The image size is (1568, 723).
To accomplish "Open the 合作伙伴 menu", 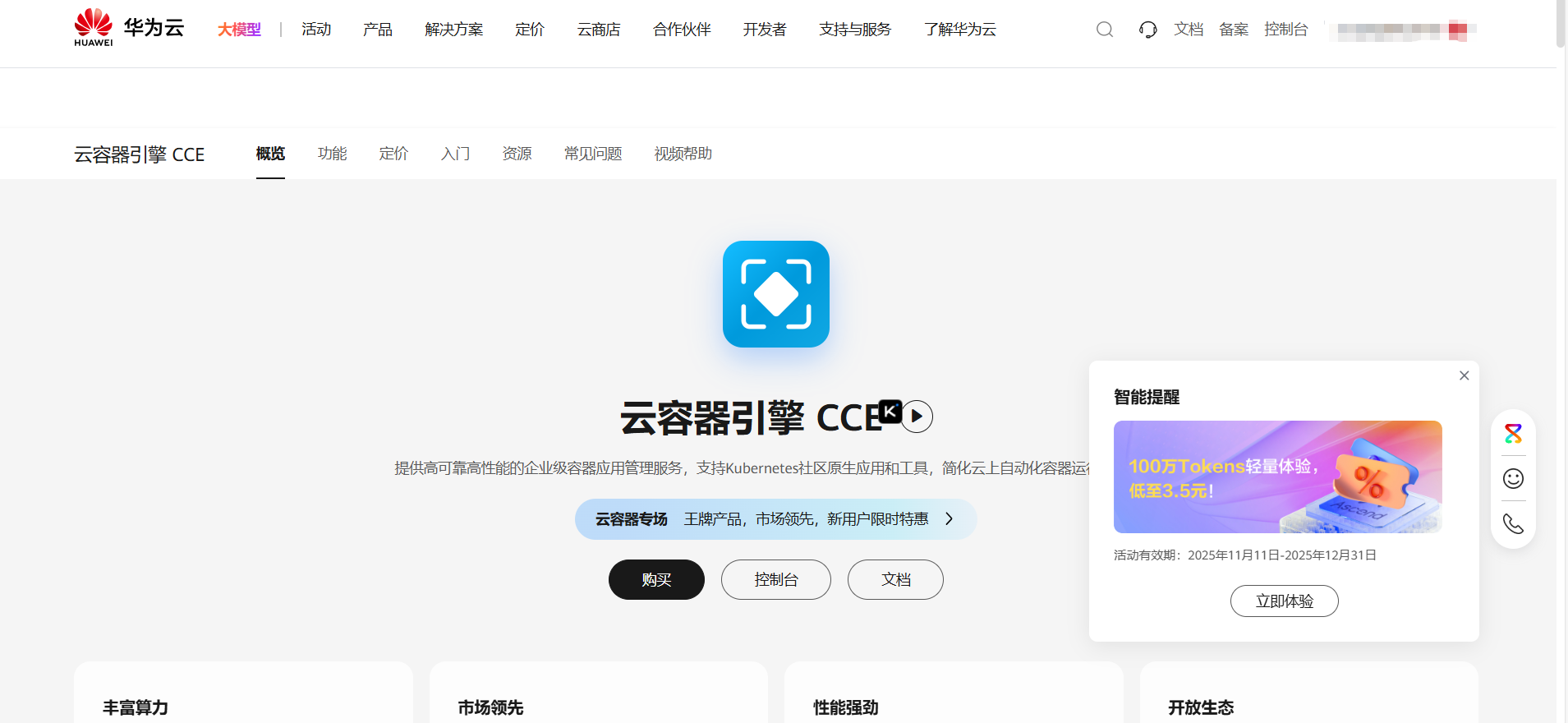I will [682, 30].
